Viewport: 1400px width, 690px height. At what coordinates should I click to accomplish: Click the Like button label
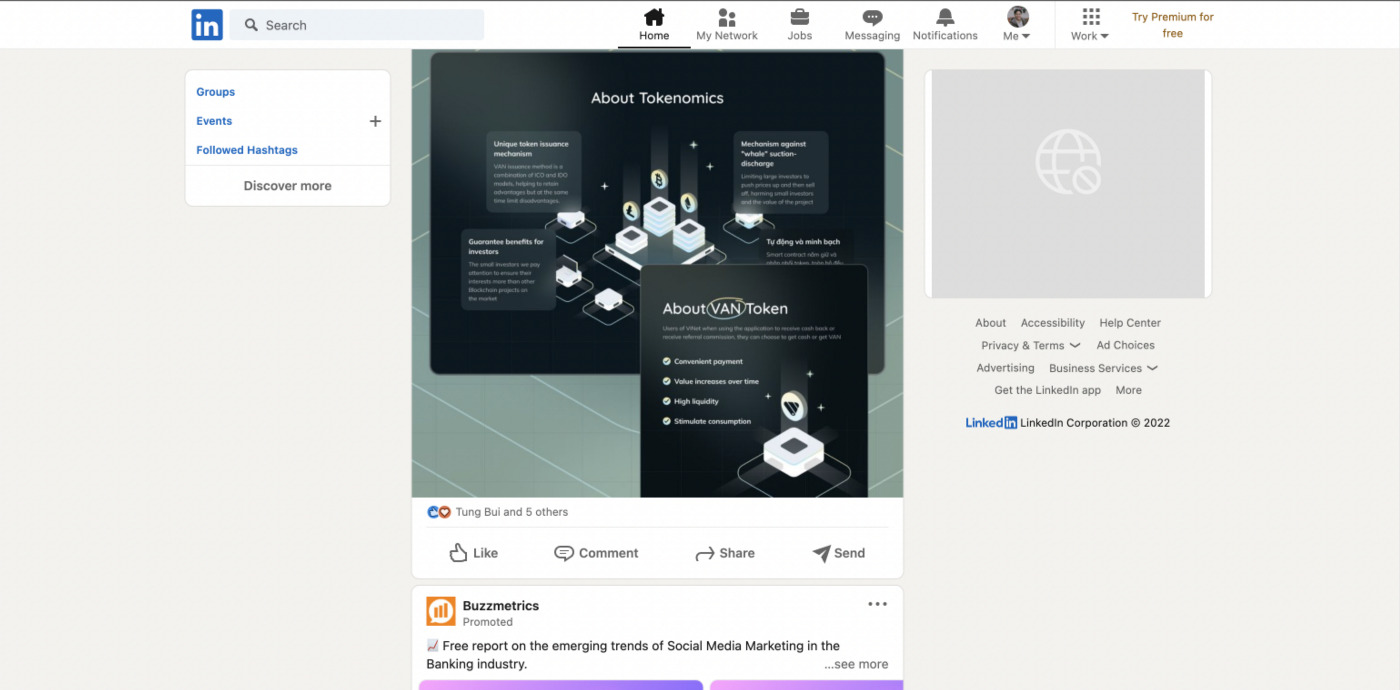pos(485,553)
